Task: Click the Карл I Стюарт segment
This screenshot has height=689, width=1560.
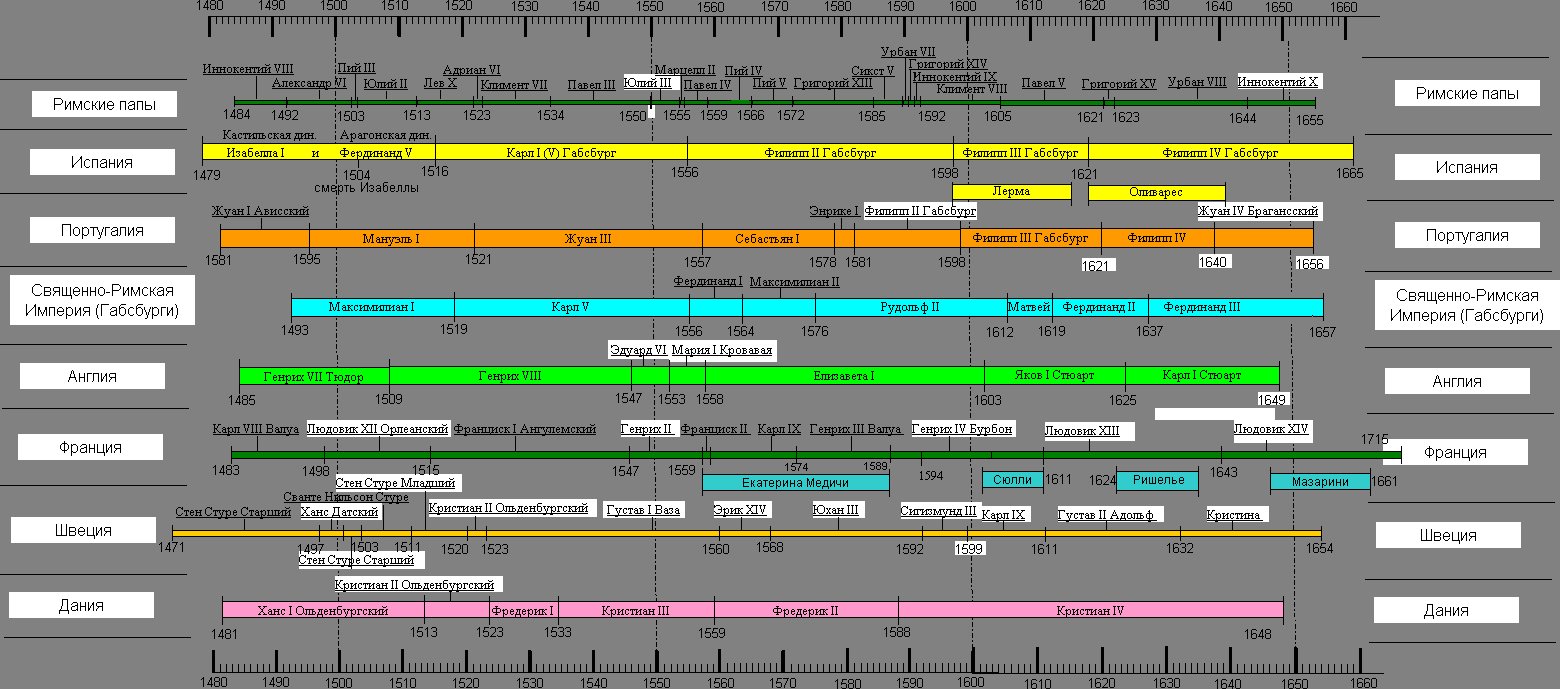Action: pos(1202,376)
